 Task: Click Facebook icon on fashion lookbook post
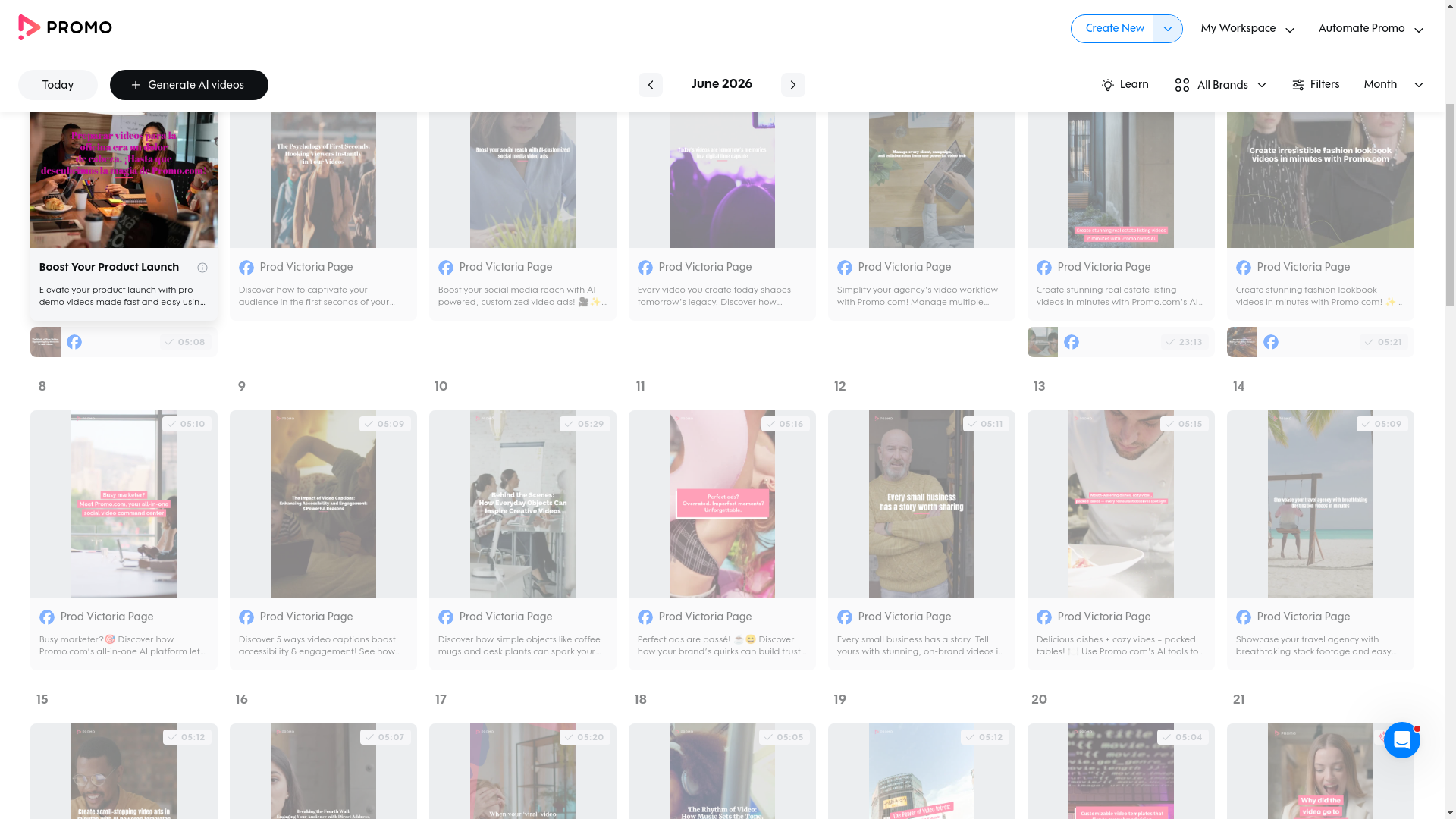pos(1244,268)
